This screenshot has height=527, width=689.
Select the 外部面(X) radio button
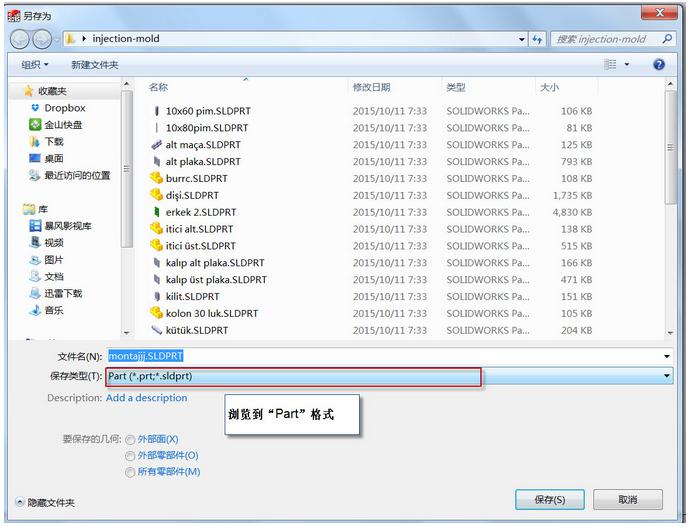point(130,439)
